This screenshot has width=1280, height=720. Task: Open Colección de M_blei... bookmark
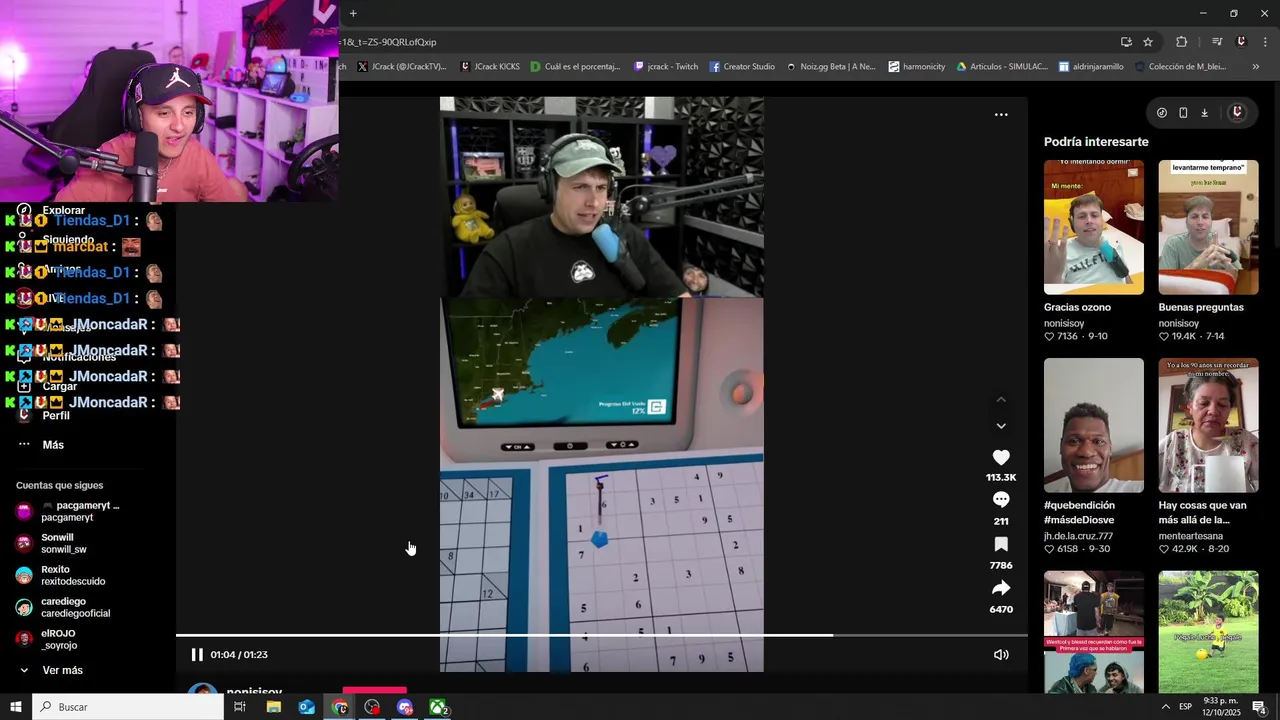(x=1180, y=67)
